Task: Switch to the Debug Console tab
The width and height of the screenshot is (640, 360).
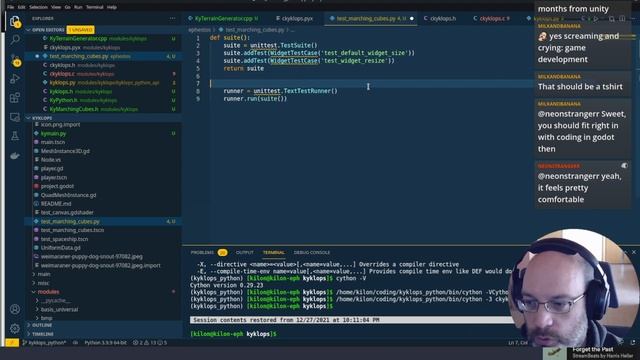Action: click(x=312, y=252)
